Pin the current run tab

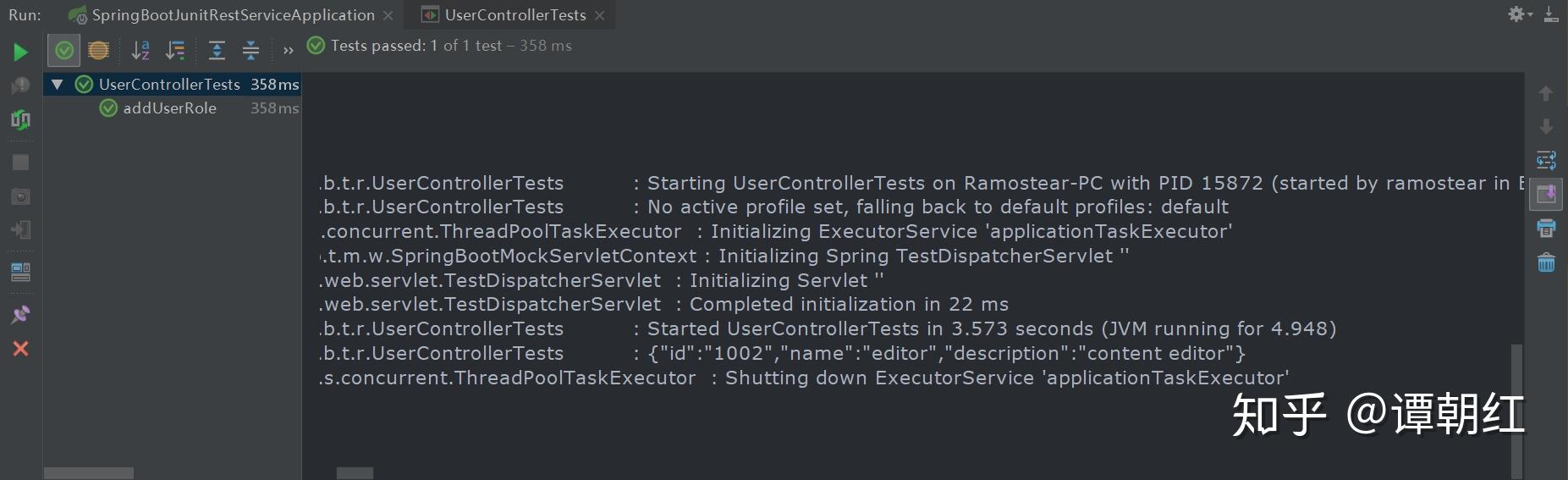click(x=20, y=314)
